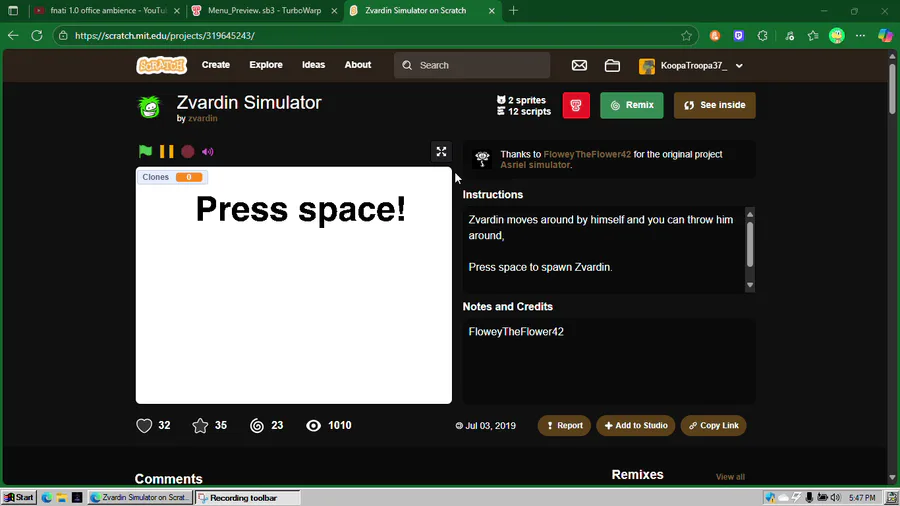Screen dimensions: 900x506
Task: Click the Scratch logo
Action: (x=161, y=65)
